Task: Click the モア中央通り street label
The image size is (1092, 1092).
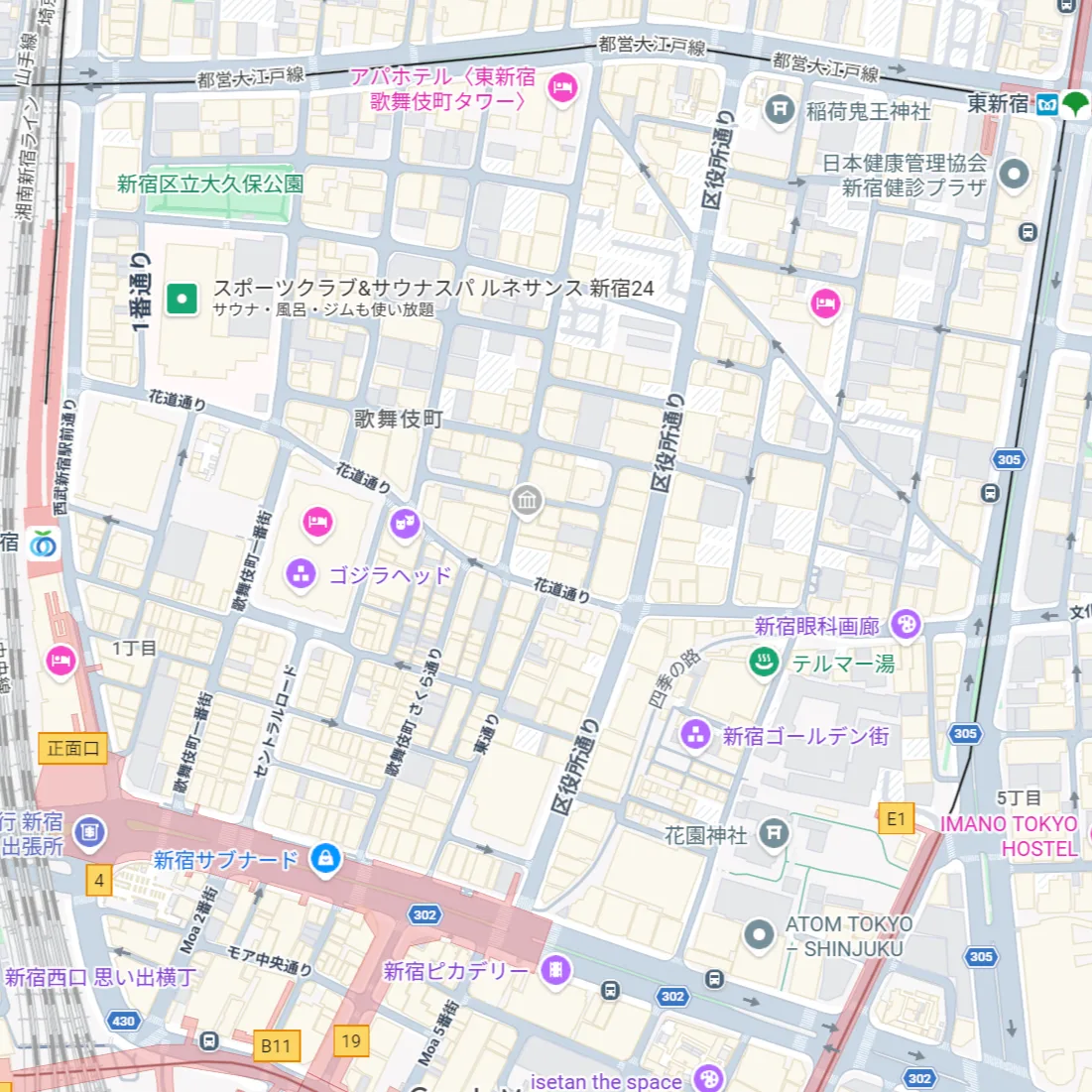Action: (x=270, y=961)
